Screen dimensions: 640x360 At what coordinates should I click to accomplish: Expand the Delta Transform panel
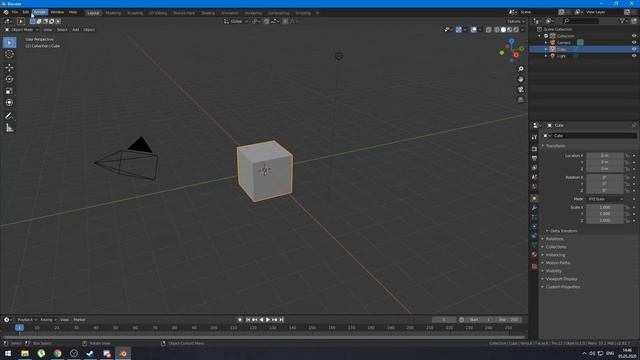[563, 231]
